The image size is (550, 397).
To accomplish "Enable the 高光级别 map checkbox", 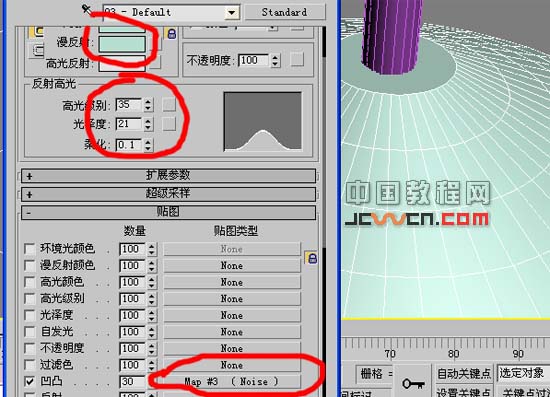I will pyautogui.click(x=30, y=298).
